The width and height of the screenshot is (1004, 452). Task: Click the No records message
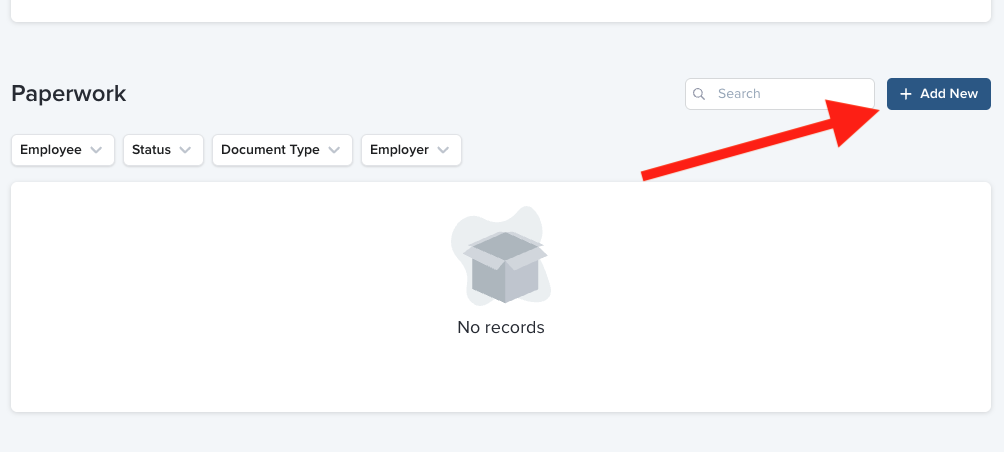point(501,327)
